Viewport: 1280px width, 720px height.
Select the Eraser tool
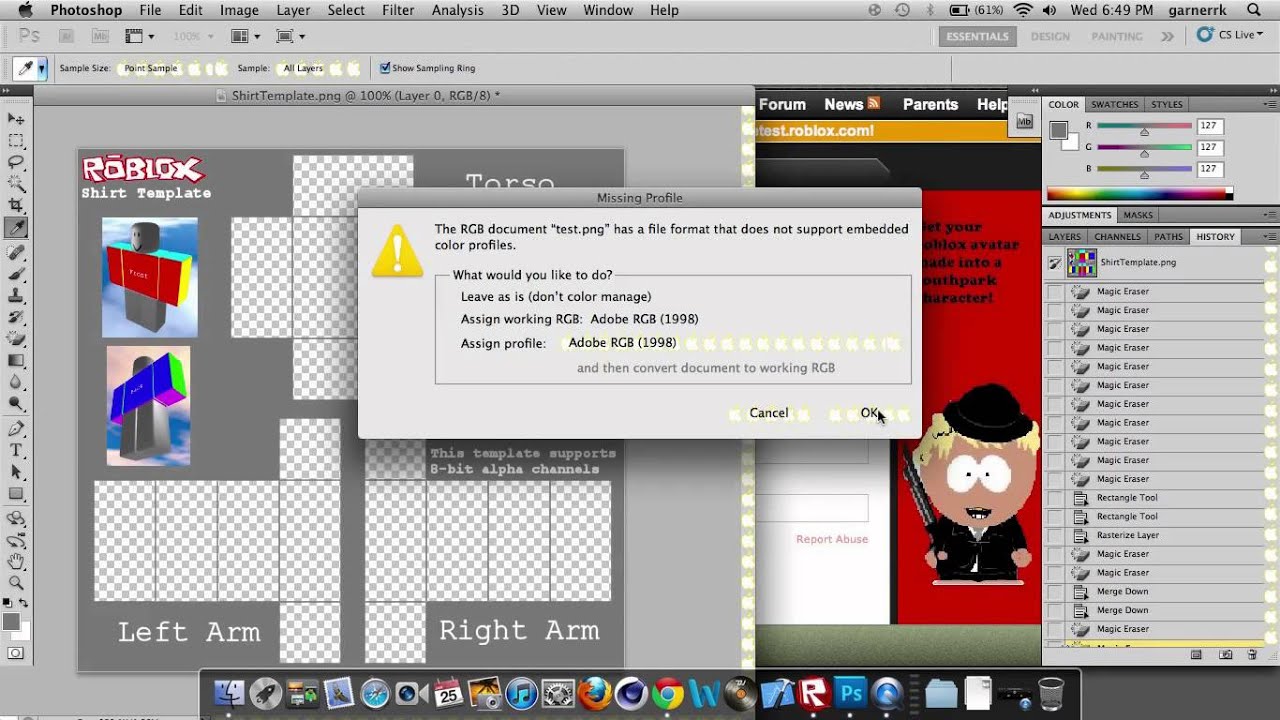(x=16, y=339)
